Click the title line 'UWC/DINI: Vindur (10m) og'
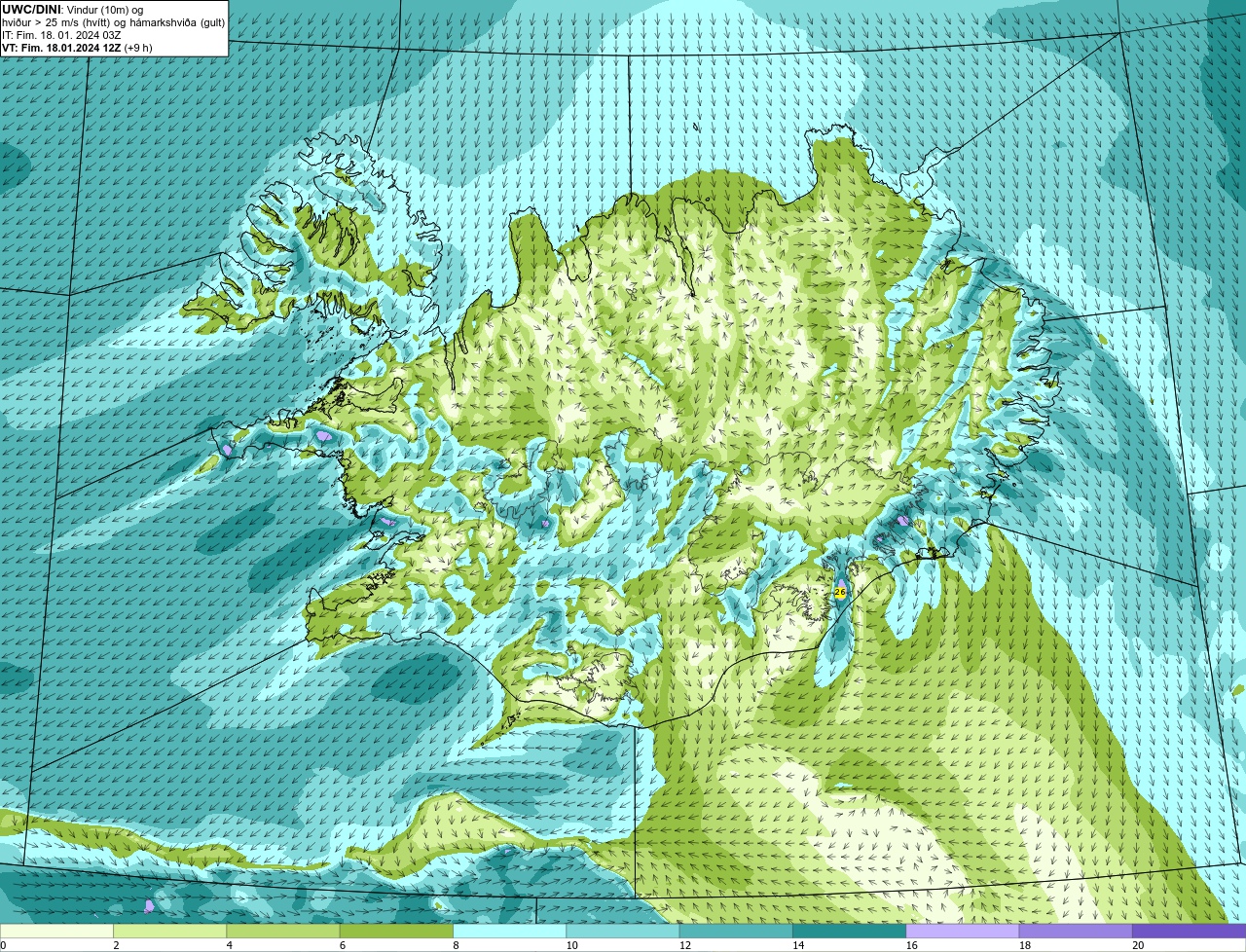Image resolution: width=1246 pixels, height=952 pixels. 73,10
